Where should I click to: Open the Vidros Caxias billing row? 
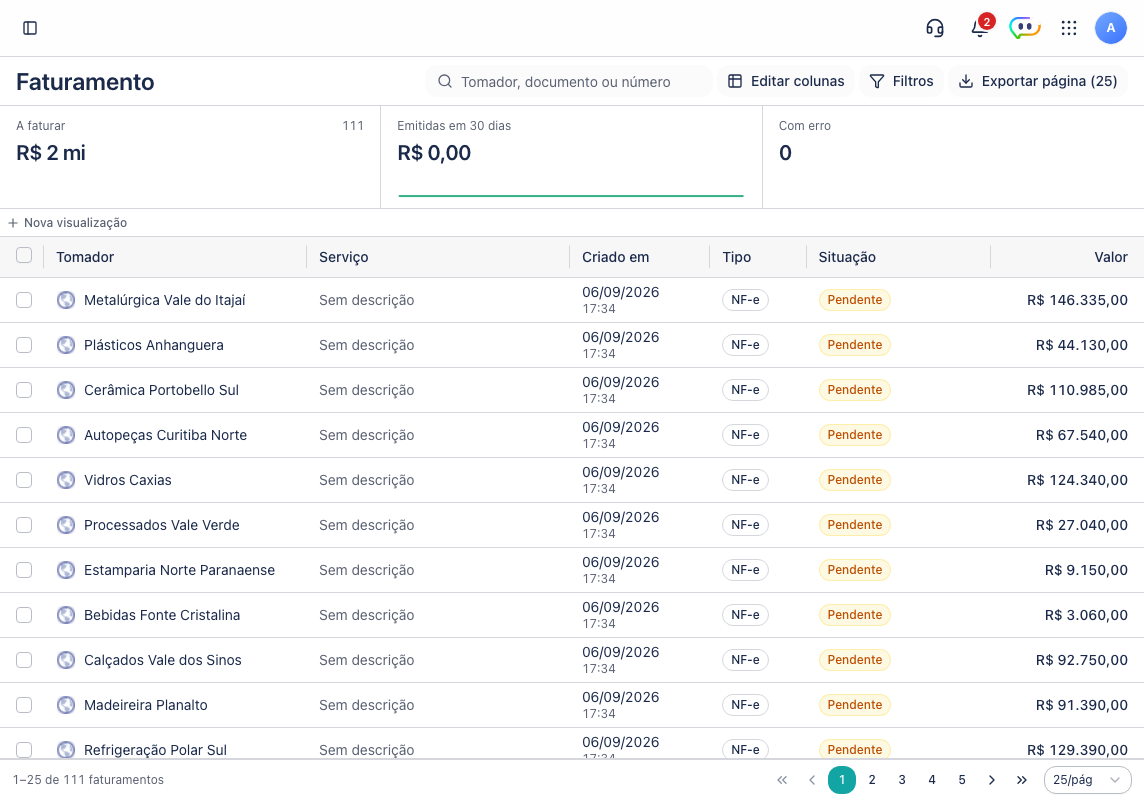click(572, 480)
